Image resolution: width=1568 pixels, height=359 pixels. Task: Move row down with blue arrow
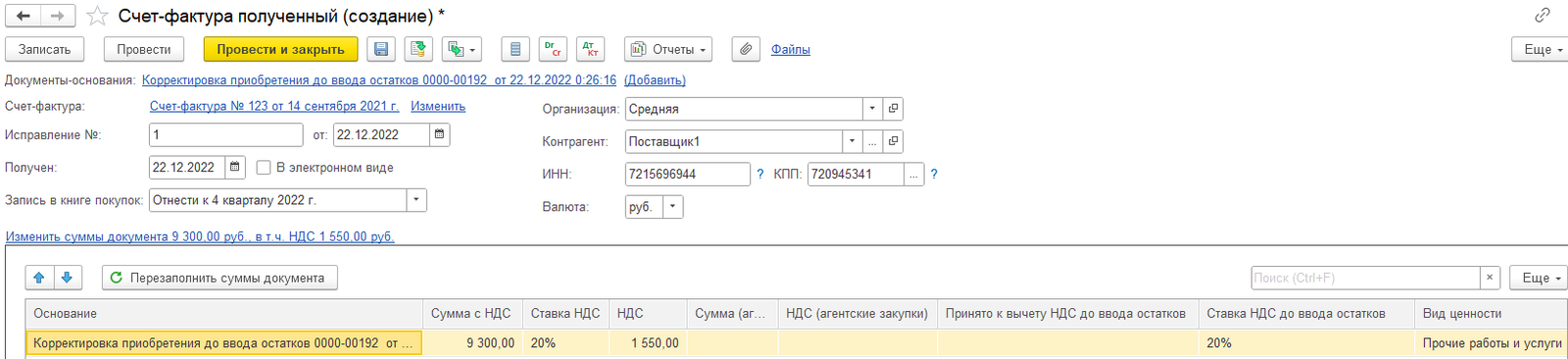tap(67, 278)
